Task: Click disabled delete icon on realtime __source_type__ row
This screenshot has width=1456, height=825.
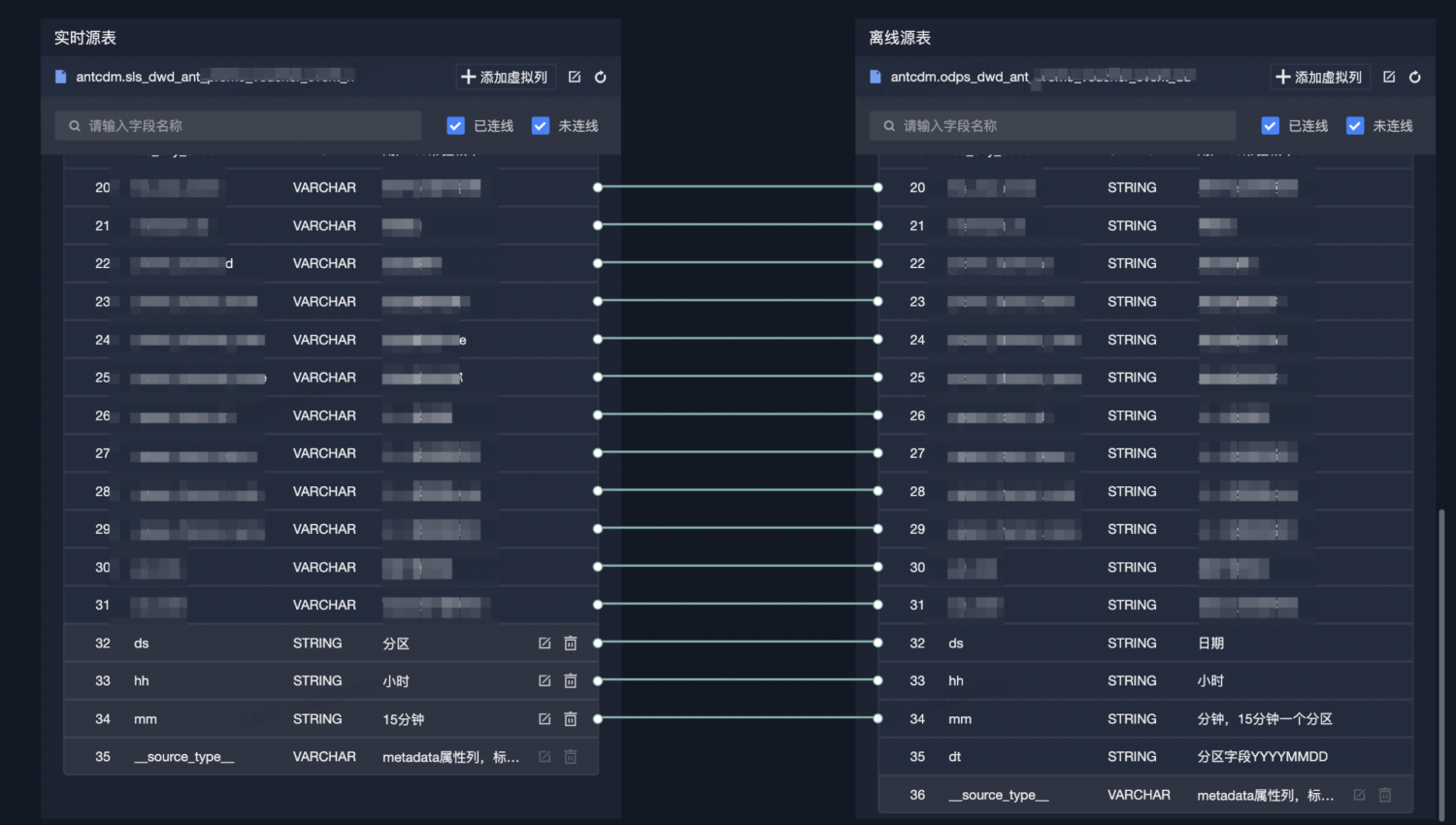Action: (571, 757)
